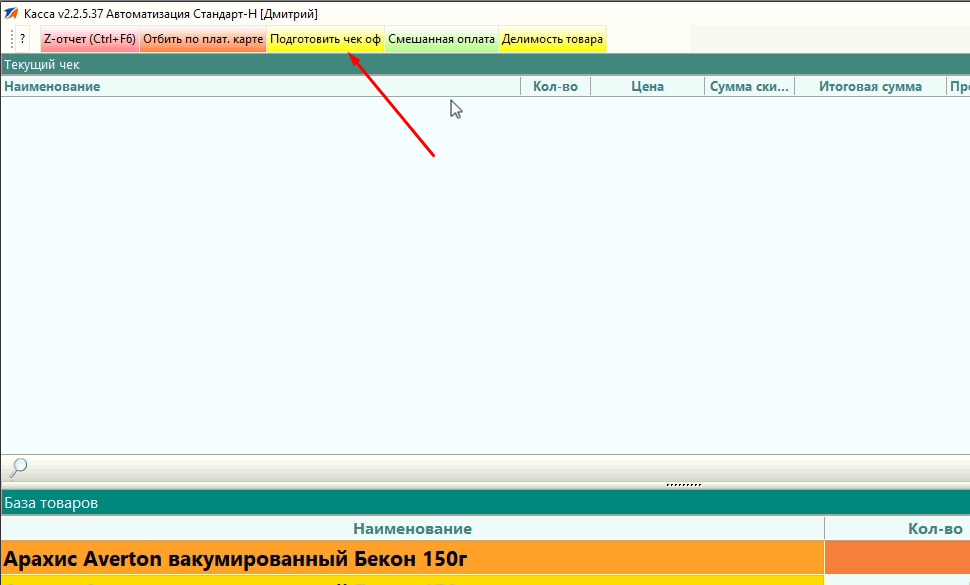Open the question mark help button
The width and height of the screenshot is (970, 585).
[x=22, y=39]
